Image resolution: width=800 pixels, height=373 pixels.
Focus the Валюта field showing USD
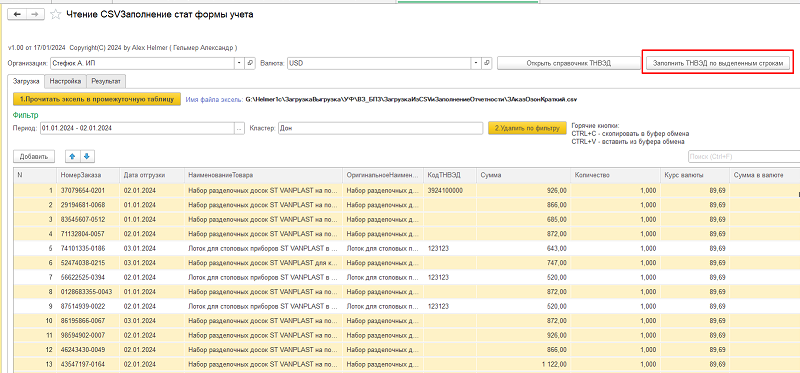point(379,63)
